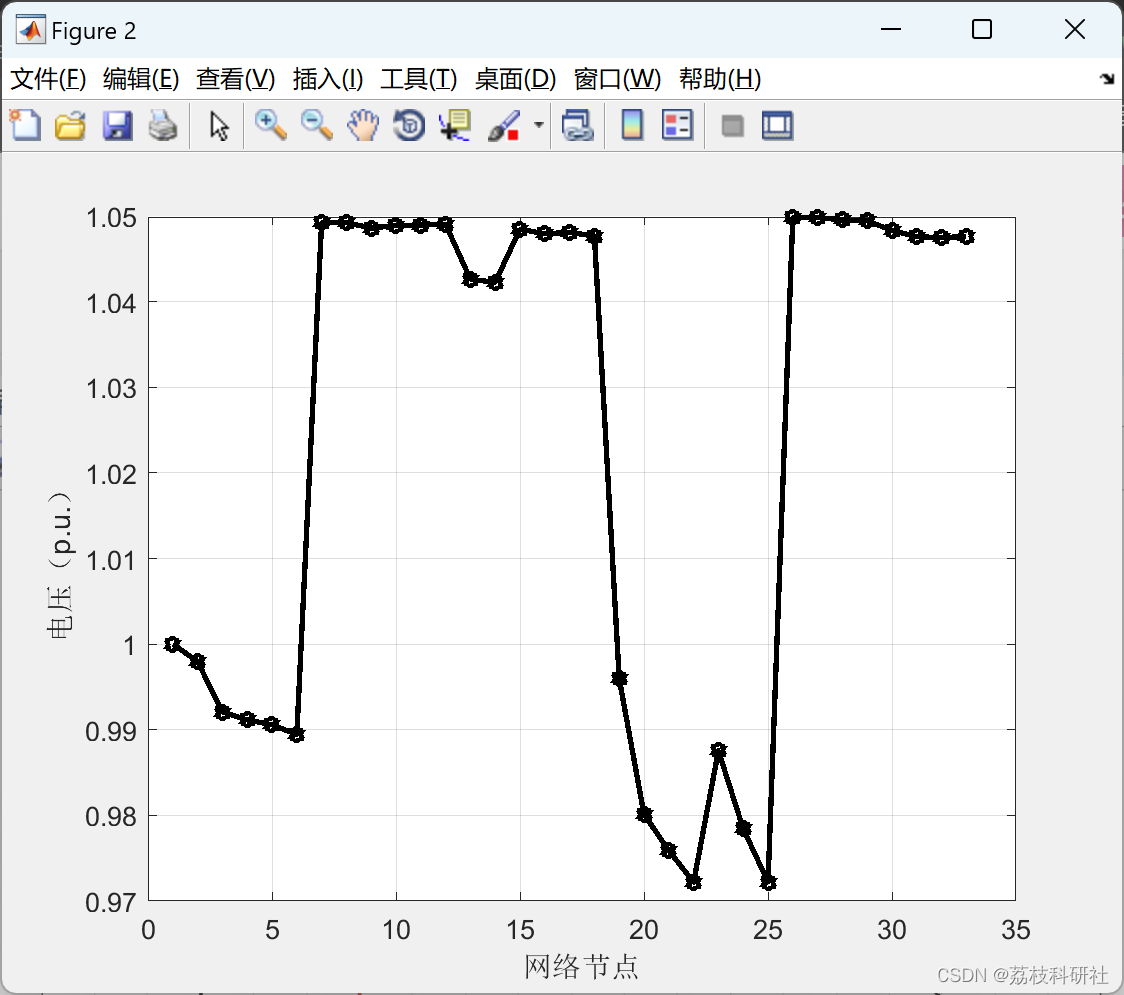Toggle Rotate 3D mode
Viewport: 1124px width, 995px height.
[408, 125]
